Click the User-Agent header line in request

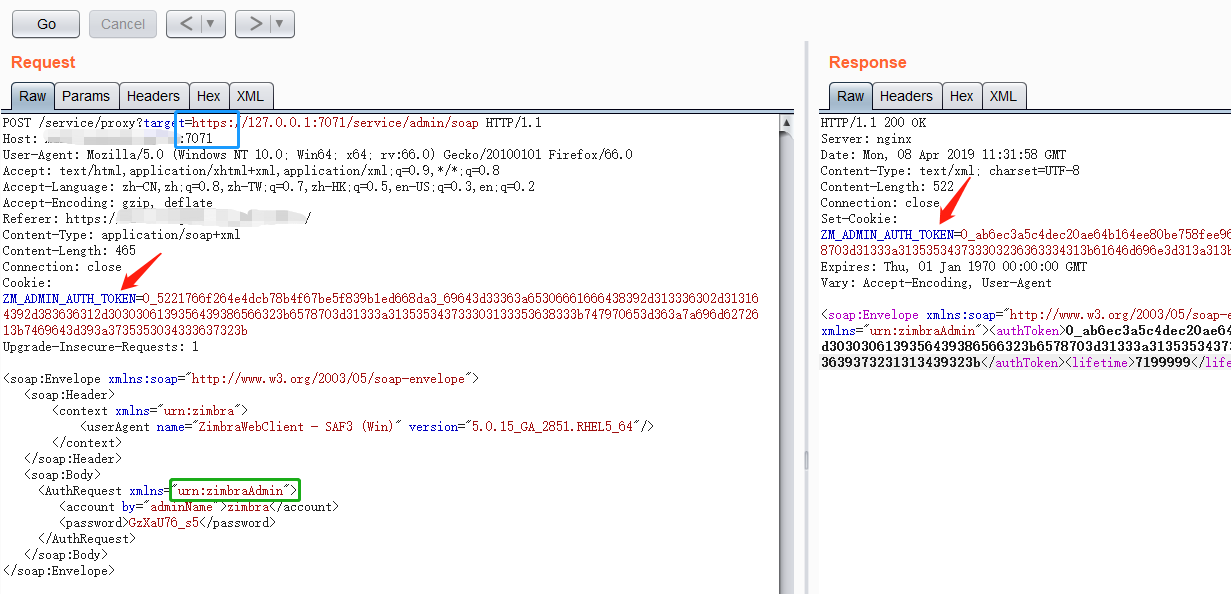[318, 155]
